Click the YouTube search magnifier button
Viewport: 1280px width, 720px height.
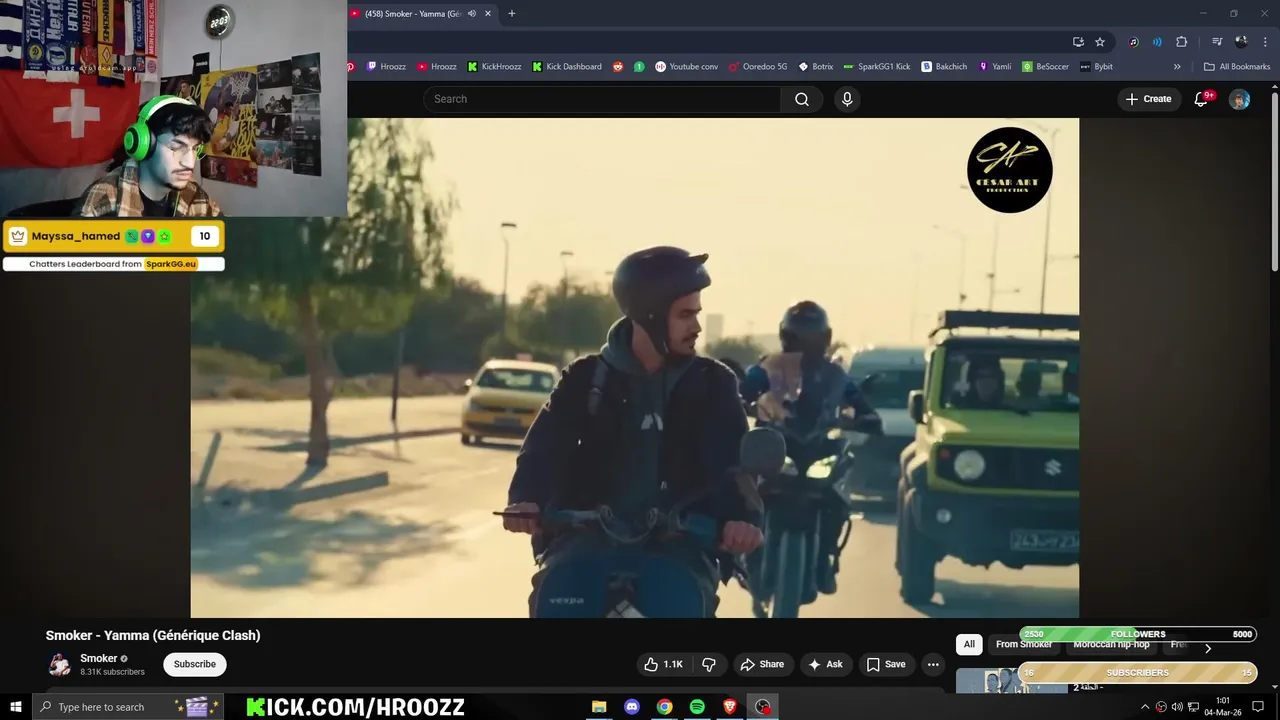[x=802, y=99]
